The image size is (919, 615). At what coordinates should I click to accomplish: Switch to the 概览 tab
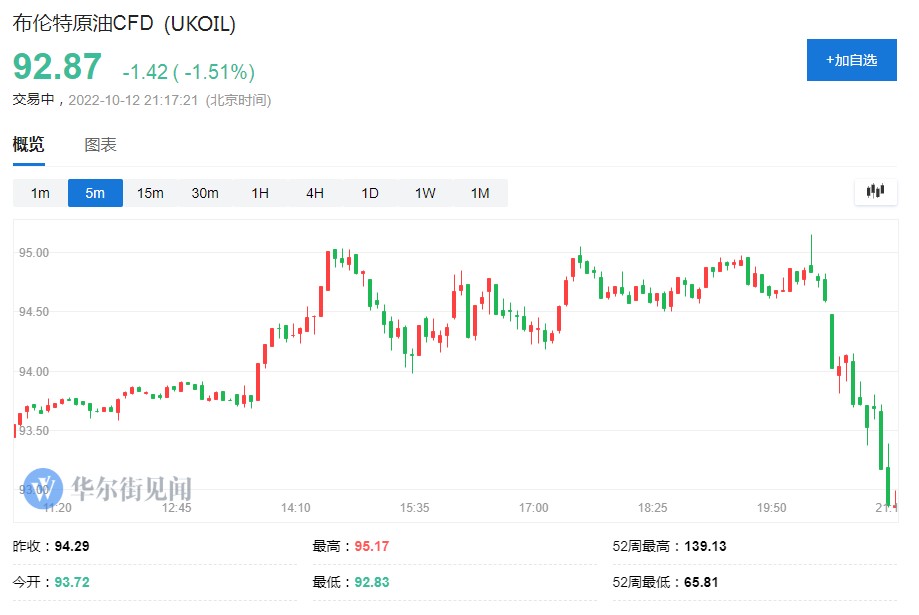click(x=28, y=145)
